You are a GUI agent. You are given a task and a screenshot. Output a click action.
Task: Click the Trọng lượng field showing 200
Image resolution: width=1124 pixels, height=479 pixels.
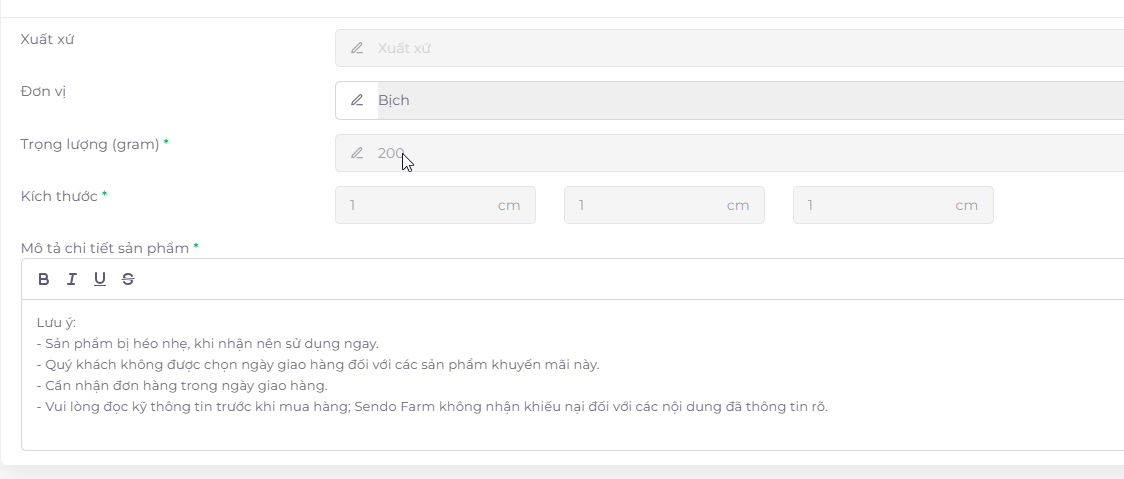pyautogui.click(x=729, y=153)
